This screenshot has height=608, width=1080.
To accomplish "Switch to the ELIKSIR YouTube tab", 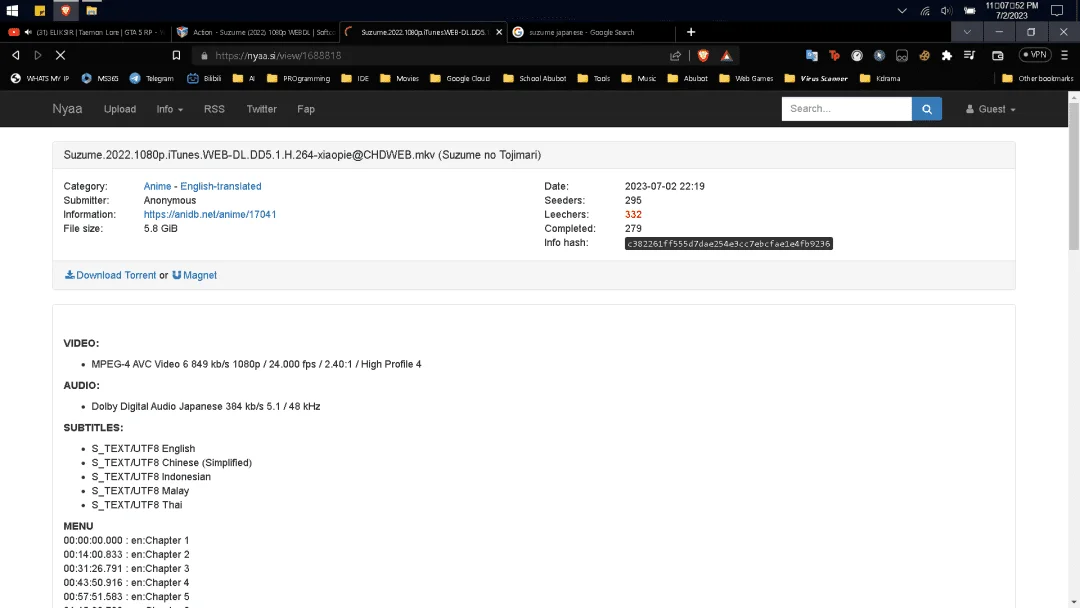I will (86, 32).
